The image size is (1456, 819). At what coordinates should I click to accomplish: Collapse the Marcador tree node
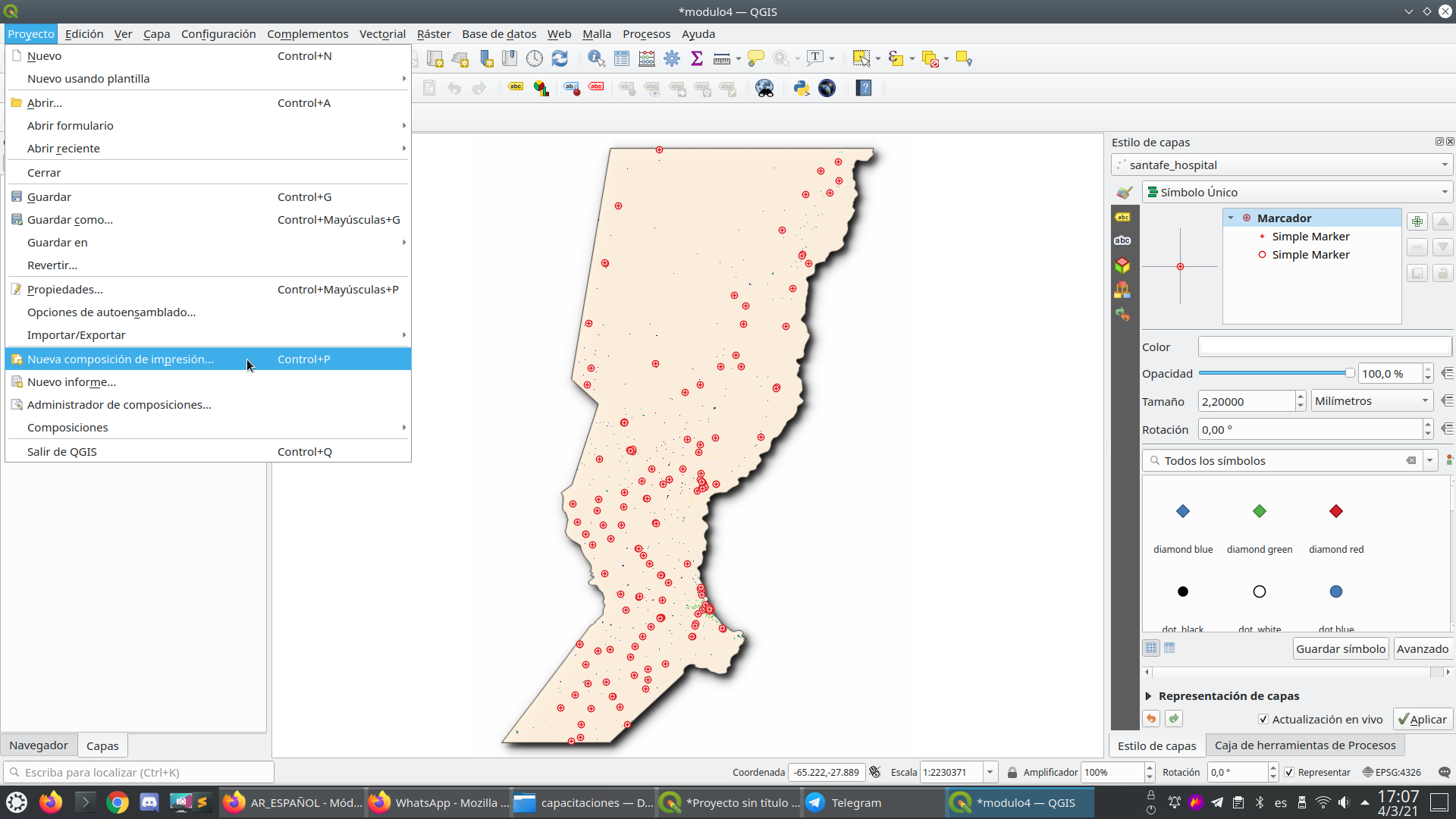pos(1231,218)
